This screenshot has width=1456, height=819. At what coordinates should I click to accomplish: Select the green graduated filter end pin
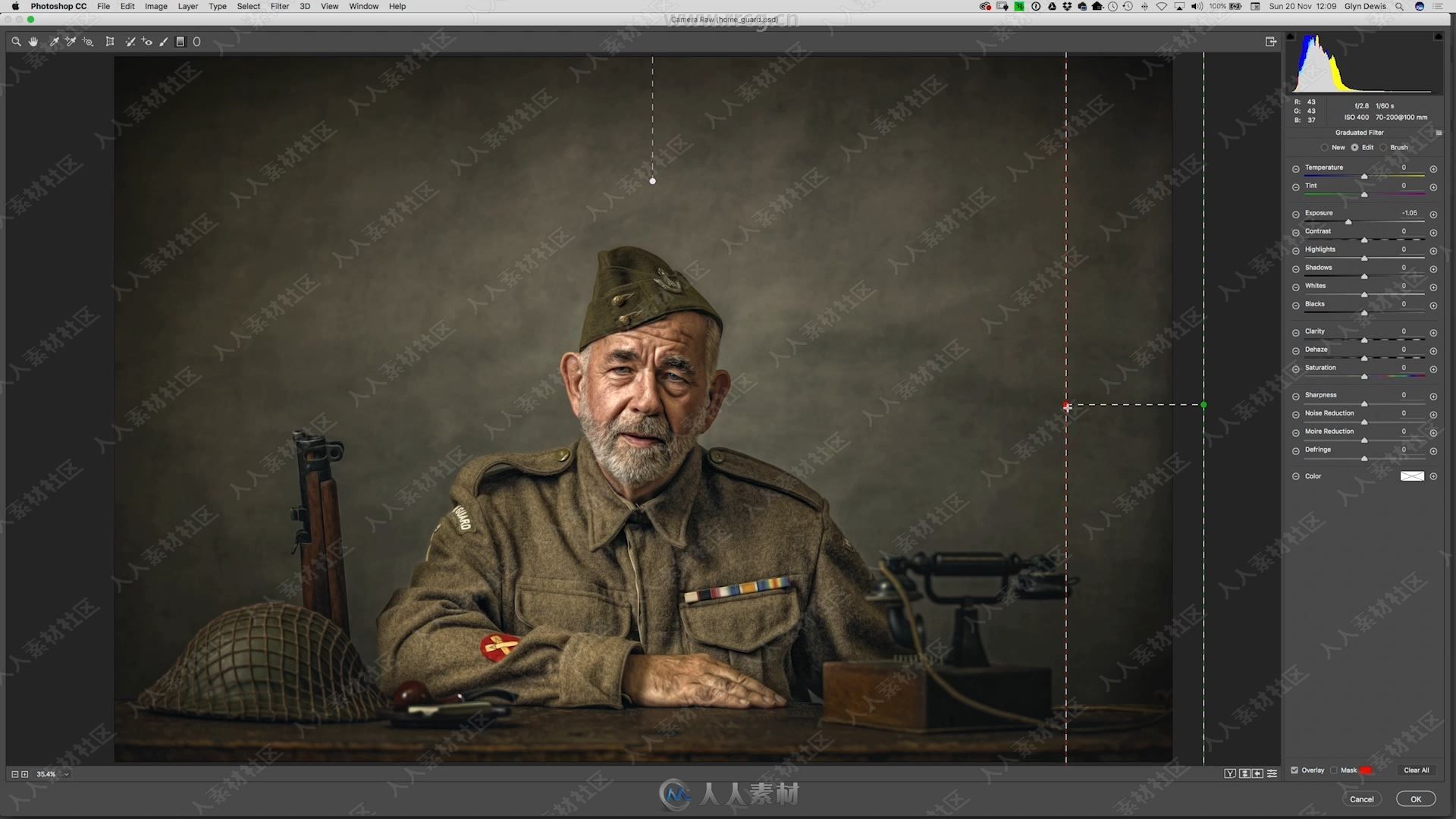(1203, 405)
